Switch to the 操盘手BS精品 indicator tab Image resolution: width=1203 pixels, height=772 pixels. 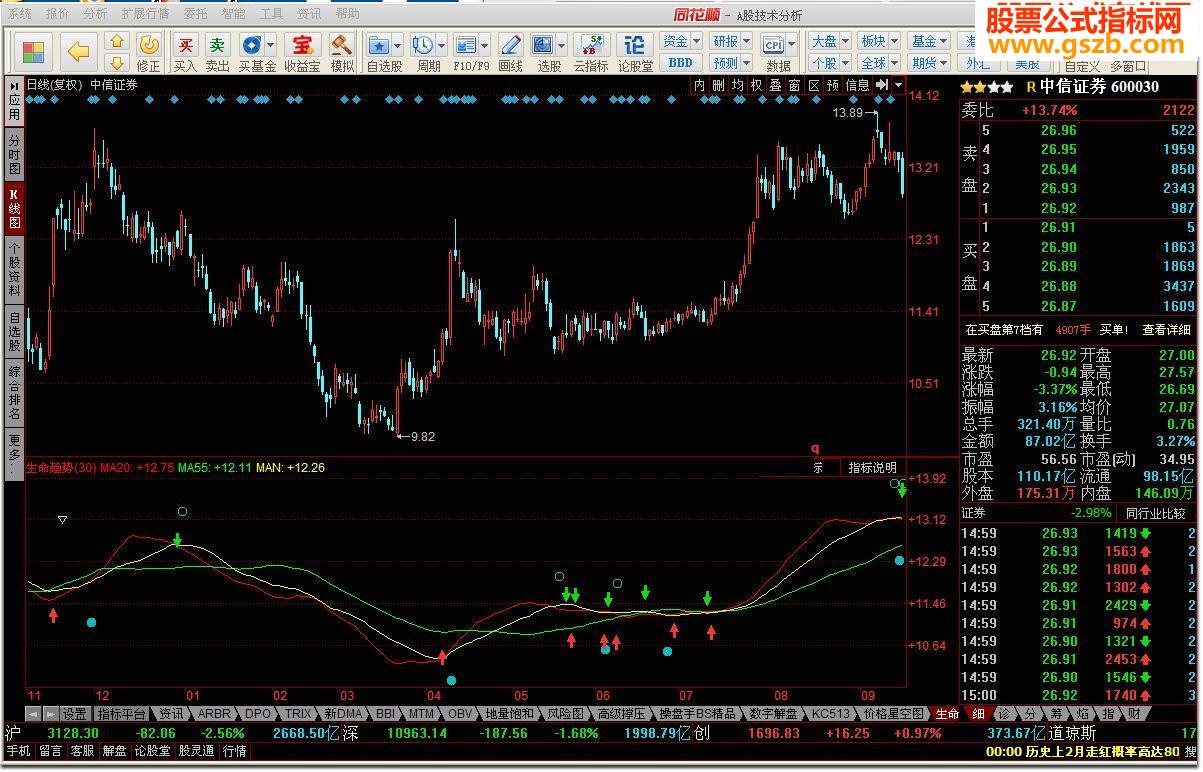coord(697,714)
